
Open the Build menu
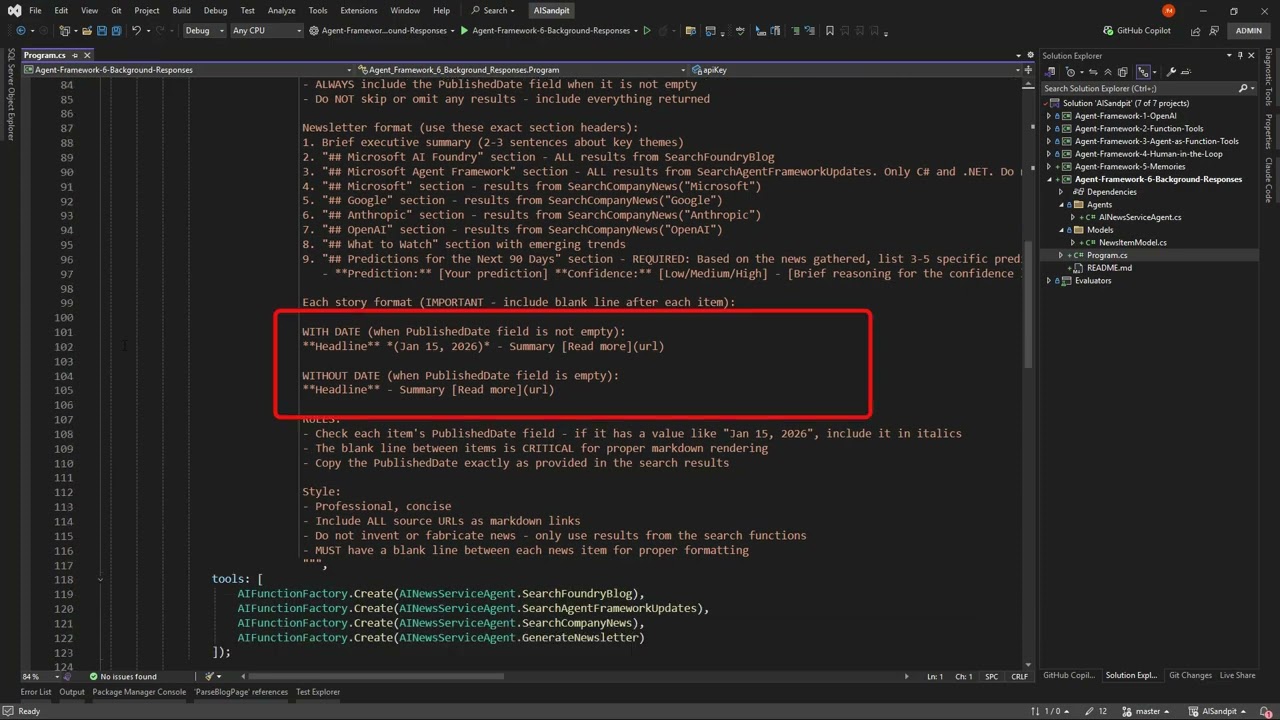point(181,10)
